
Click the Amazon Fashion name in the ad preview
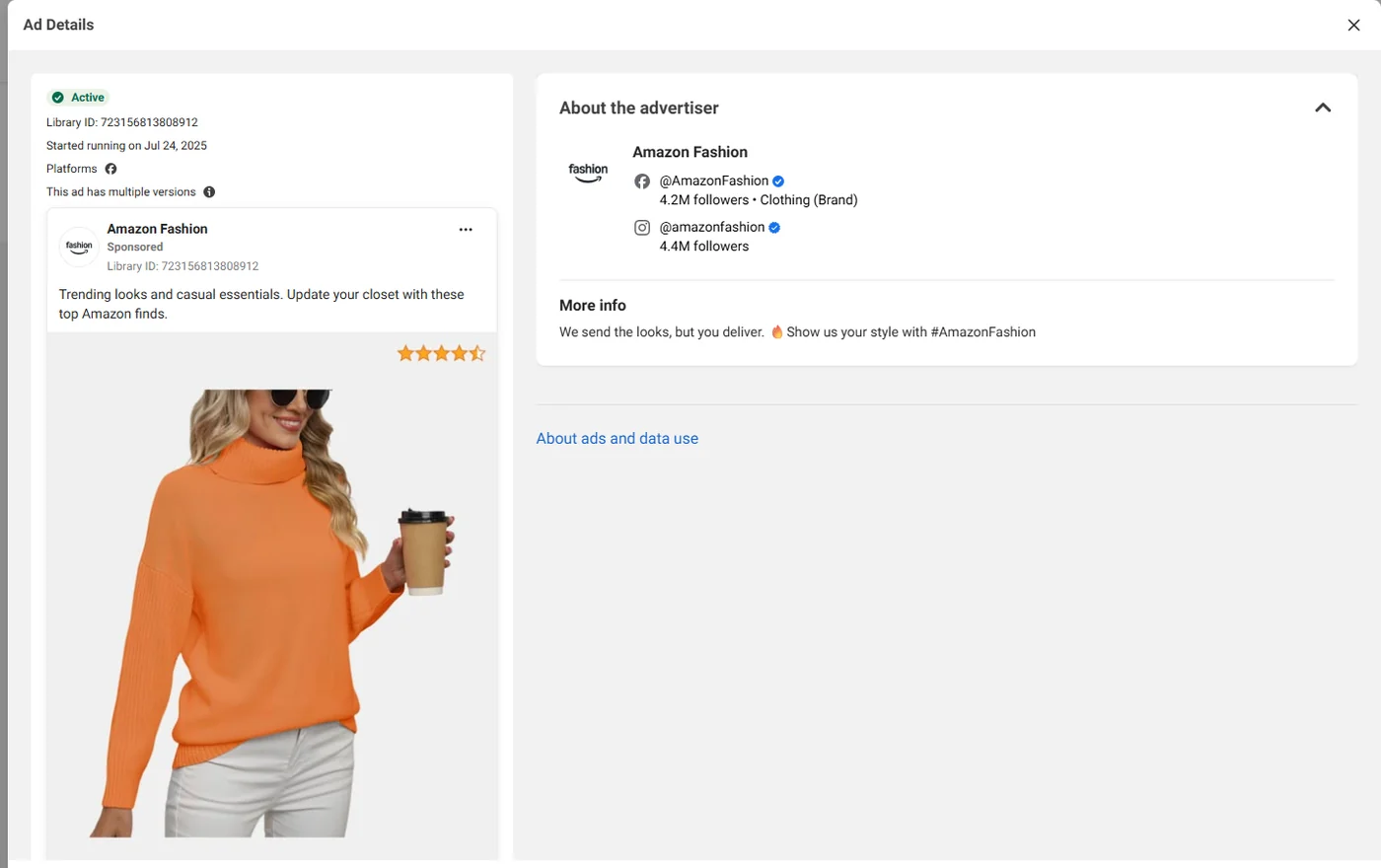[158, 229]
